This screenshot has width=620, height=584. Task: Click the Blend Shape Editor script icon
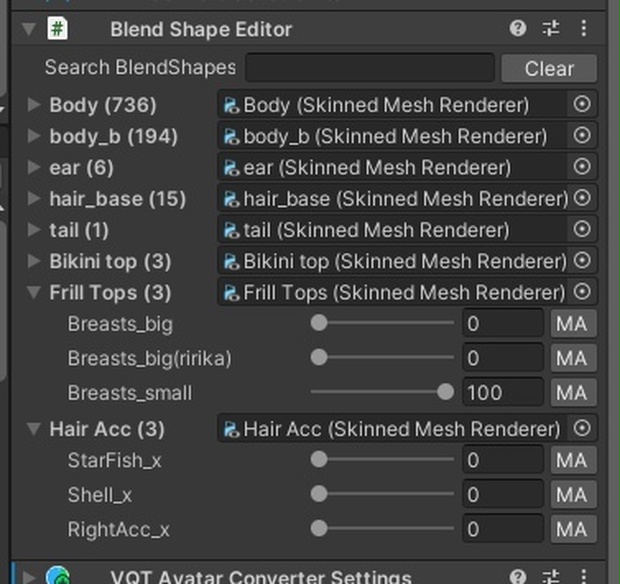pos(58,29)
